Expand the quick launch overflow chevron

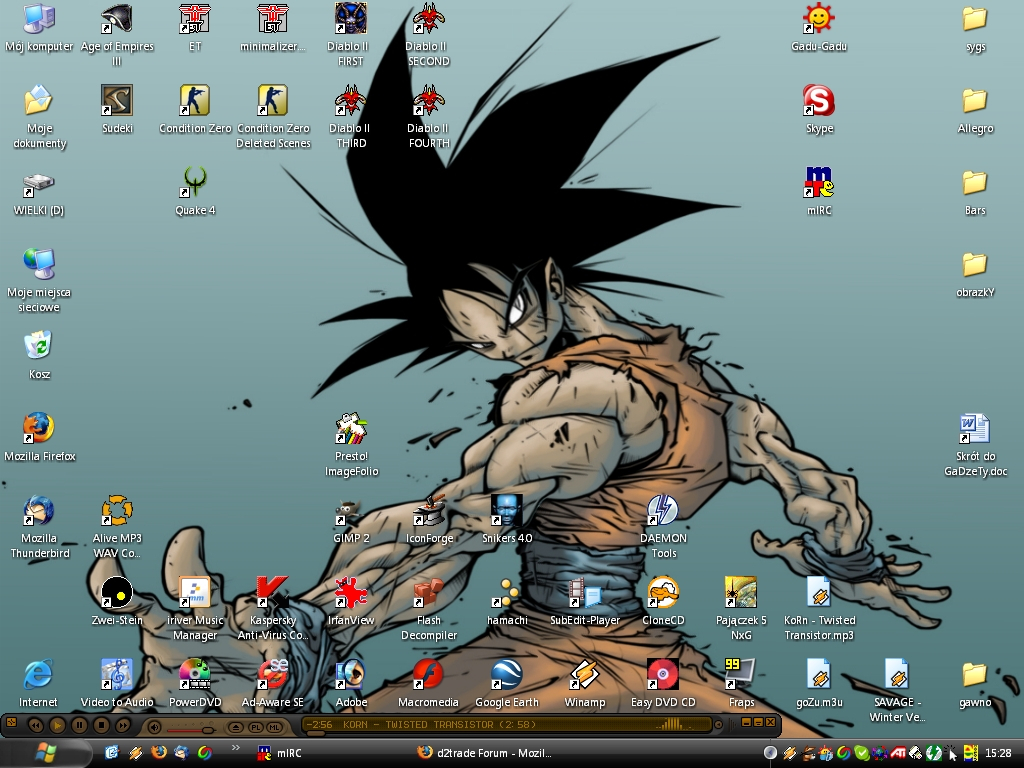pyautogui.click(x=237, y=747)
